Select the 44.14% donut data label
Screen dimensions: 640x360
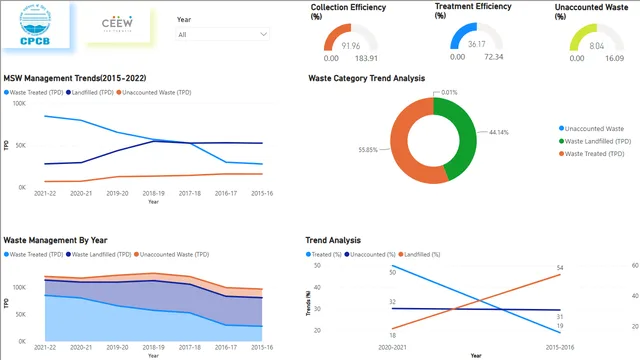coord(499,132)
